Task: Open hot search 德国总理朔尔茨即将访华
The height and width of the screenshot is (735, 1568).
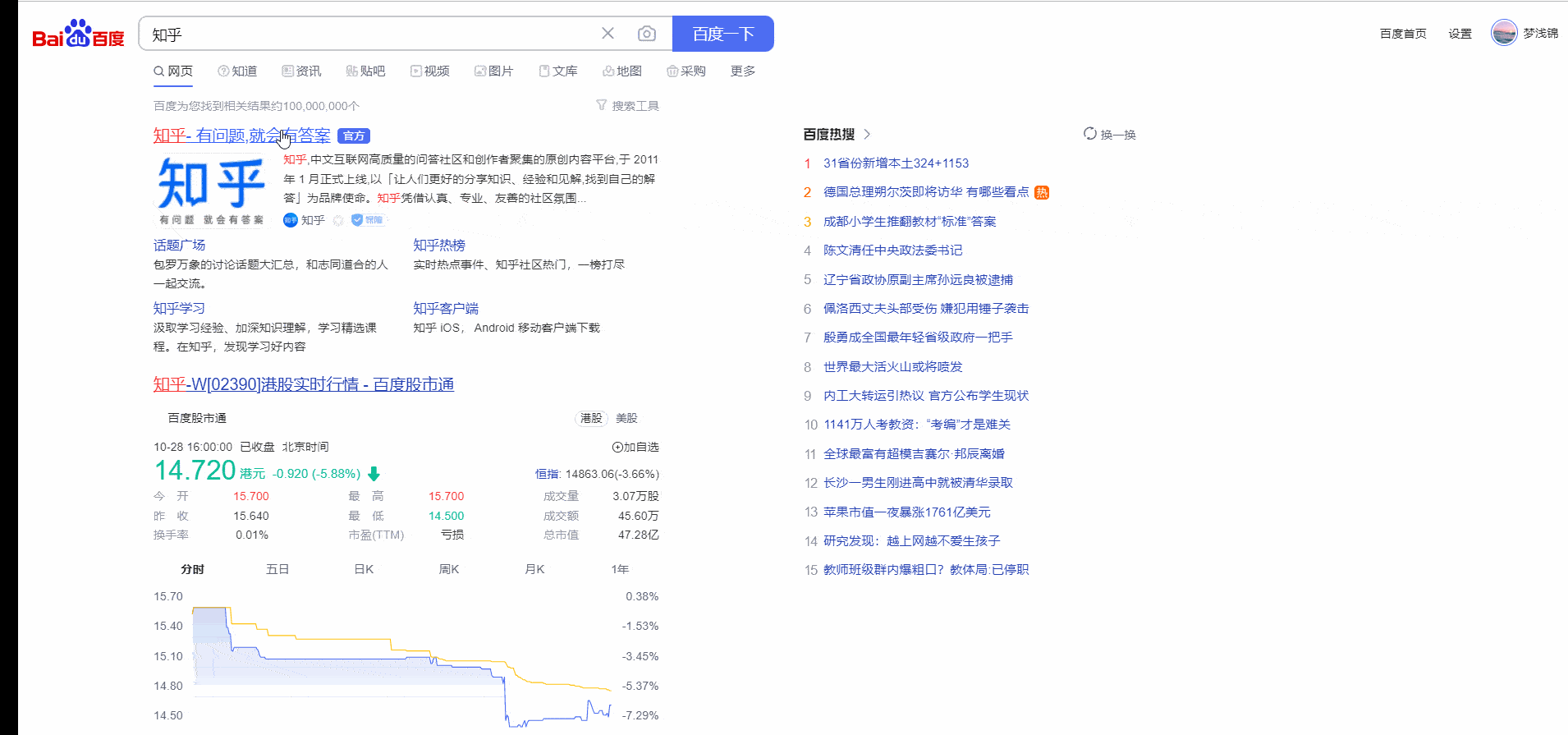Action: click(926, 192)
